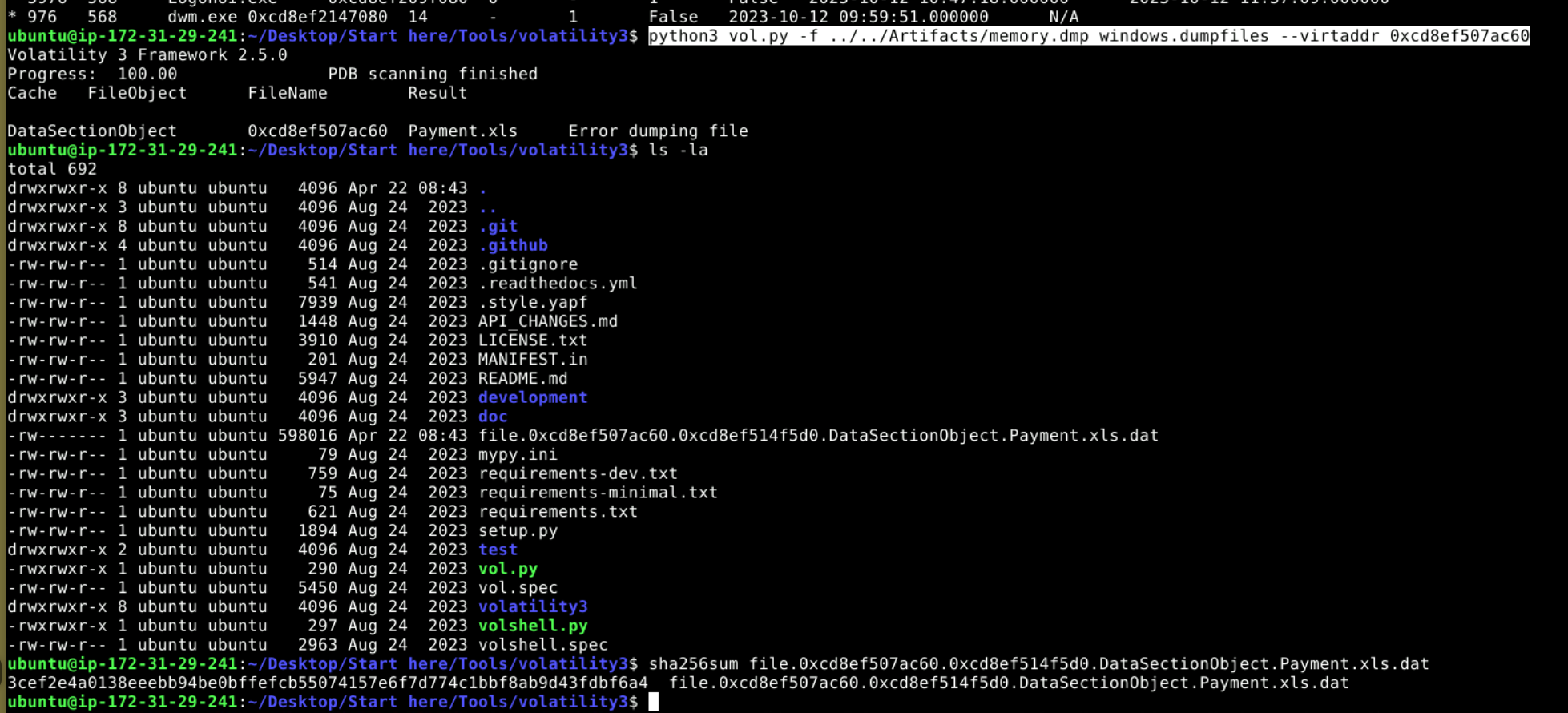Click the doc directory in the listing
Viewport: 1568px width, 713px height.
492,417
